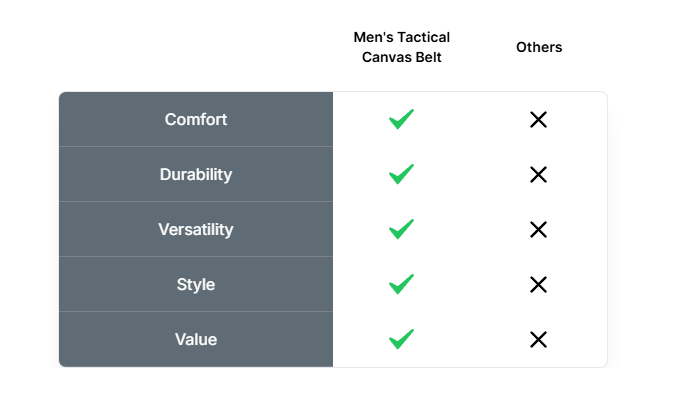Click the black X in Durability row

[538, 175]
